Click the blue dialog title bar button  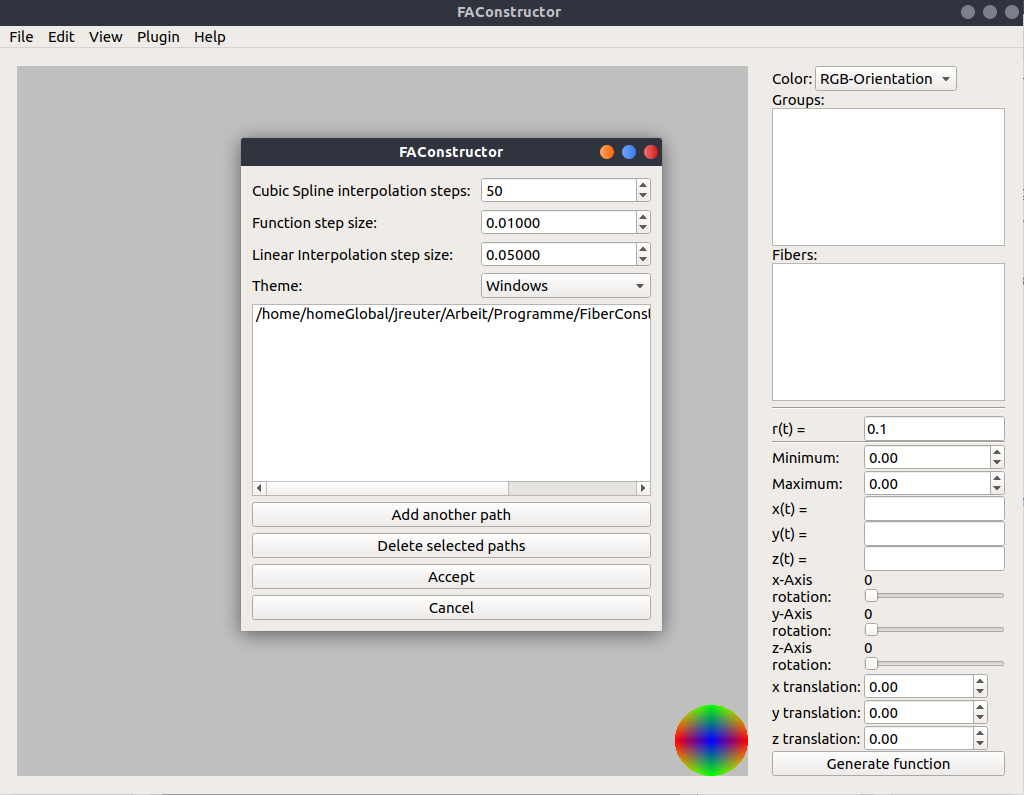629,152
